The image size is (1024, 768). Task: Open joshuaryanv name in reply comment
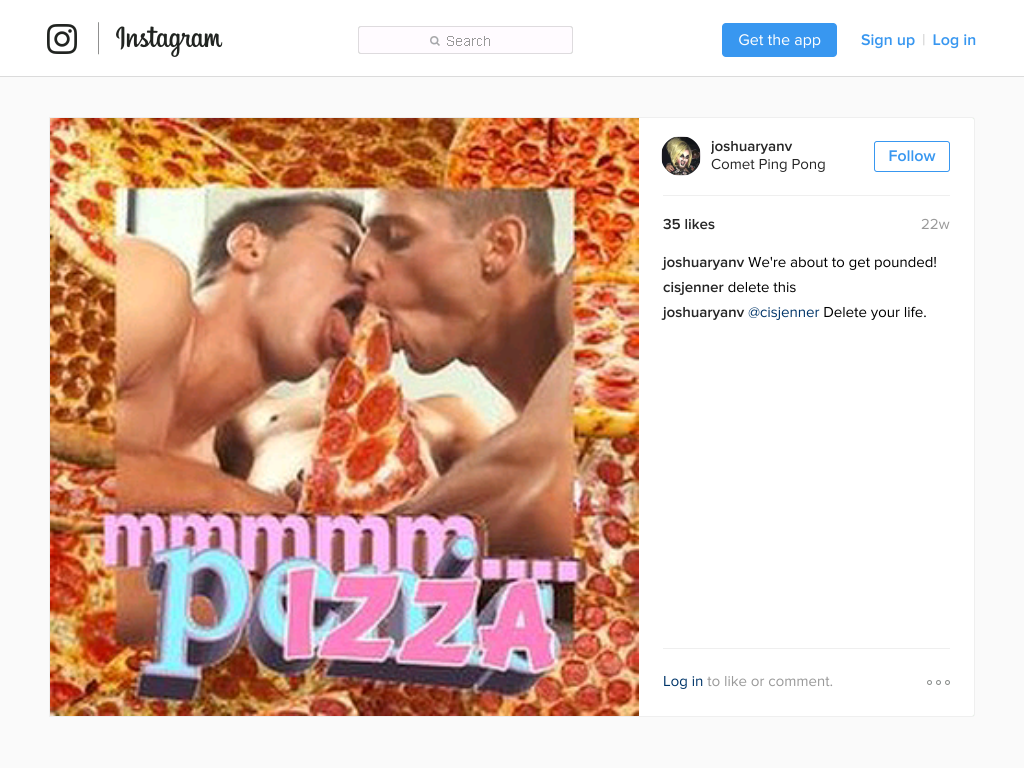(703, 312)
